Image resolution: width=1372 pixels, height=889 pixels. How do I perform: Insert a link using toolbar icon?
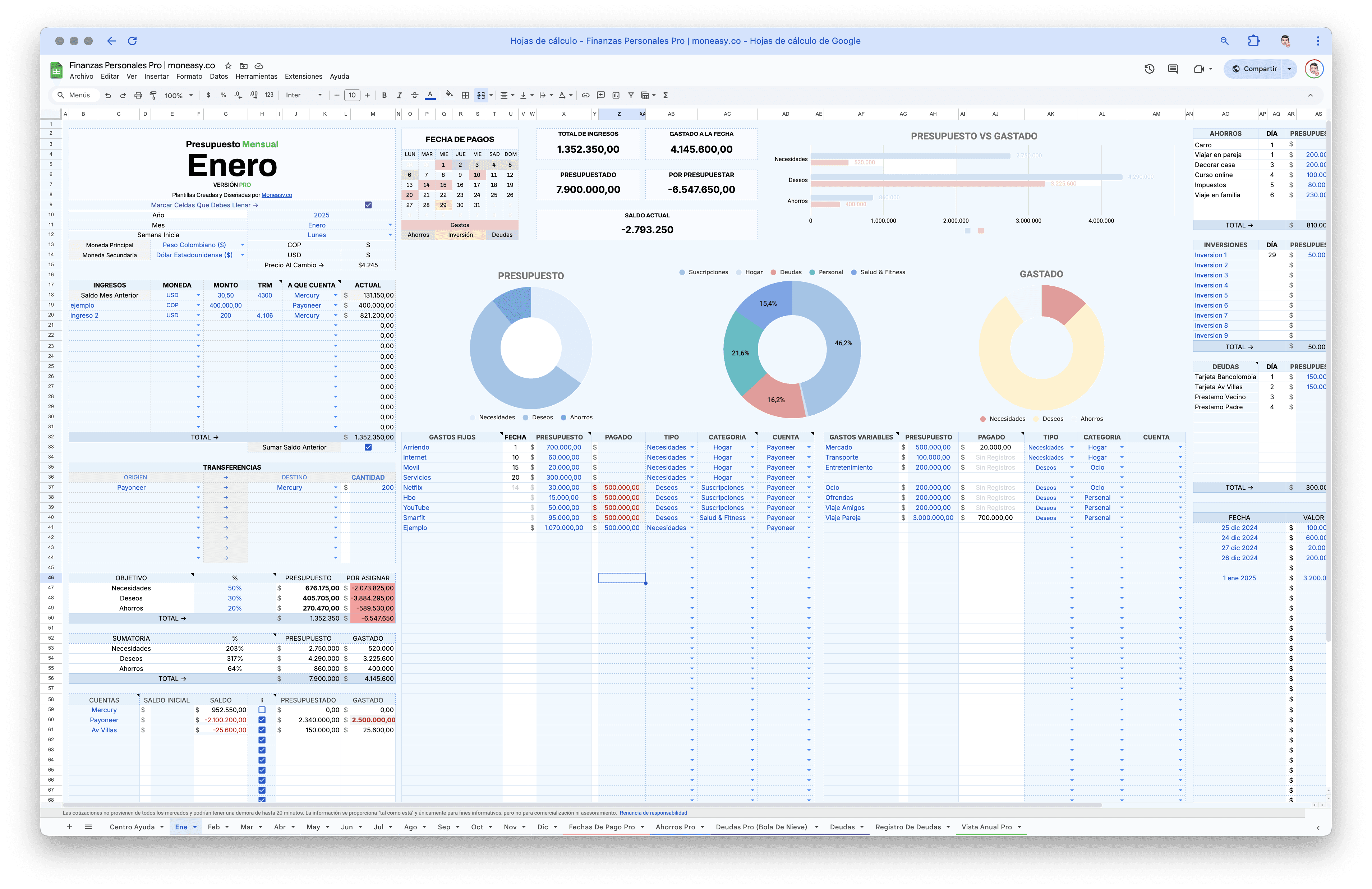pyautogui.click(x=586, y=95)
